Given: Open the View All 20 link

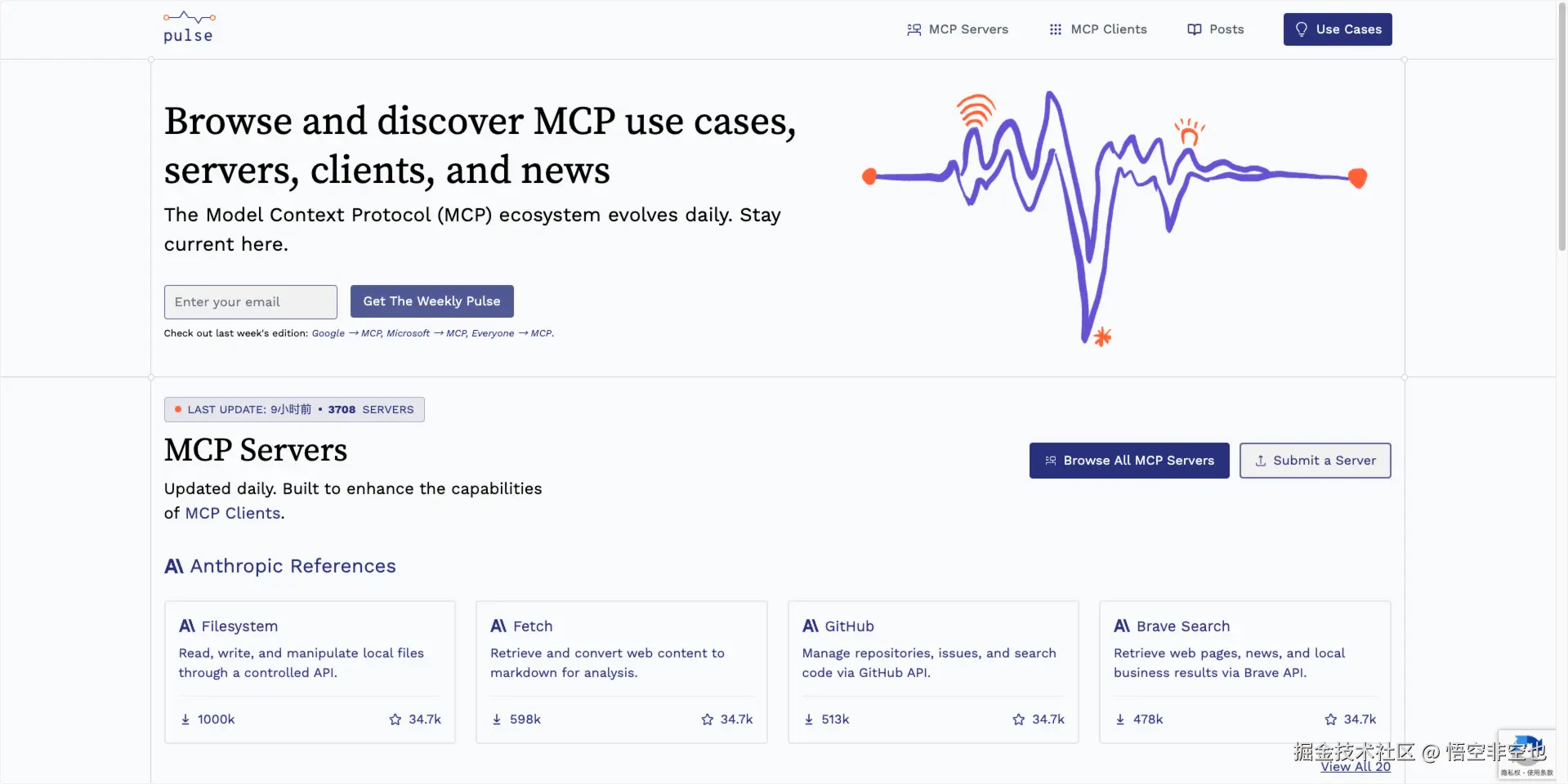Looking at the screenshot, I should pyautogui.click(x=1355, y=767).
